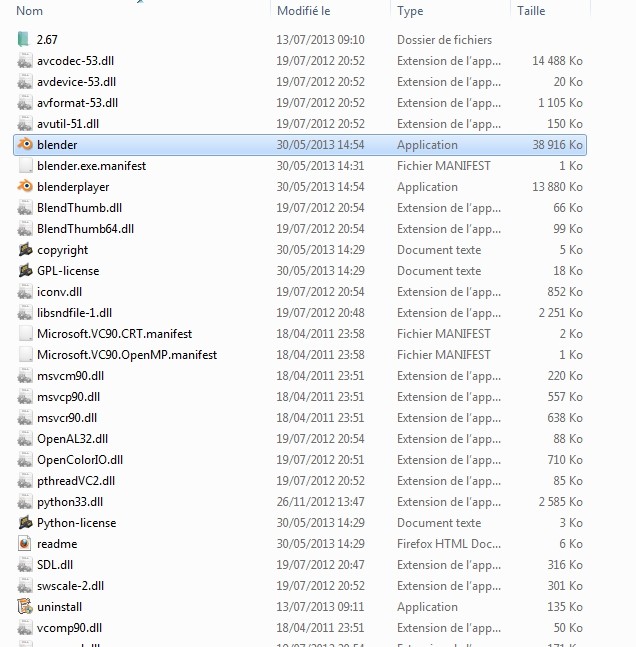The width and height of the screenshot is (636, 647).
Task: Click the OpenAL32.dll file icon
Action: pyautogui.click(x=25, y=439)
